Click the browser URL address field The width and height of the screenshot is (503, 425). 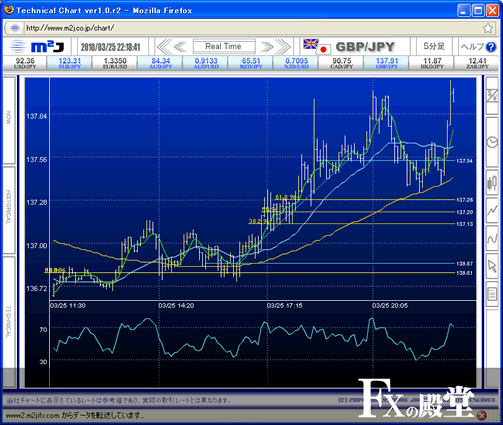(x=253, y=28)
